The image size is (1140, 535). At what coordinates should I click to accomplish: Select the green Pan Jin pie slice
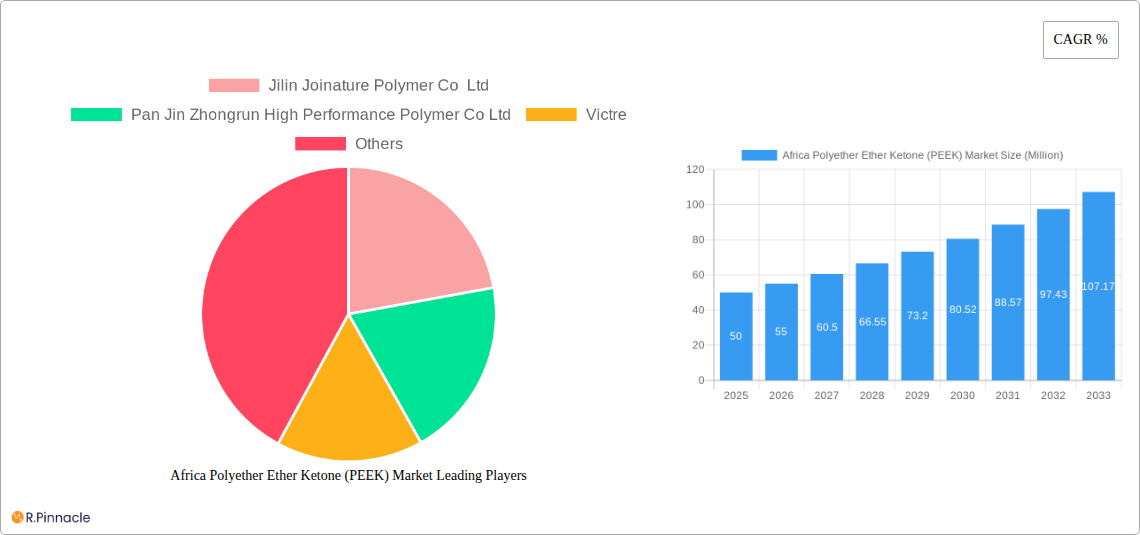click(x=433, y=353)
